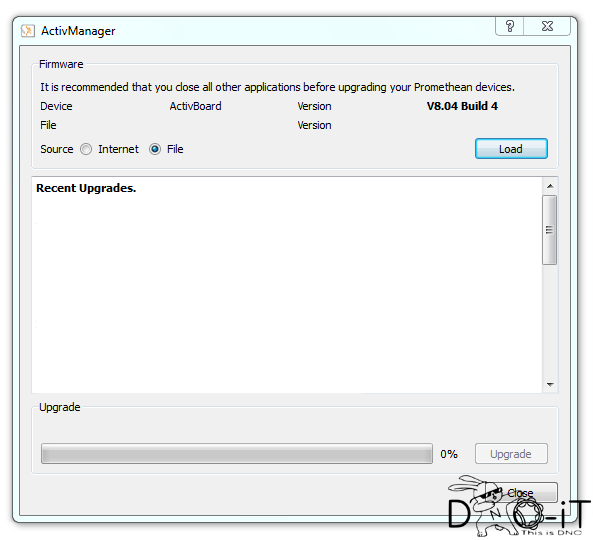Click the Recent Upgrades heading text

pyautogui.click(x=86, y=188)
